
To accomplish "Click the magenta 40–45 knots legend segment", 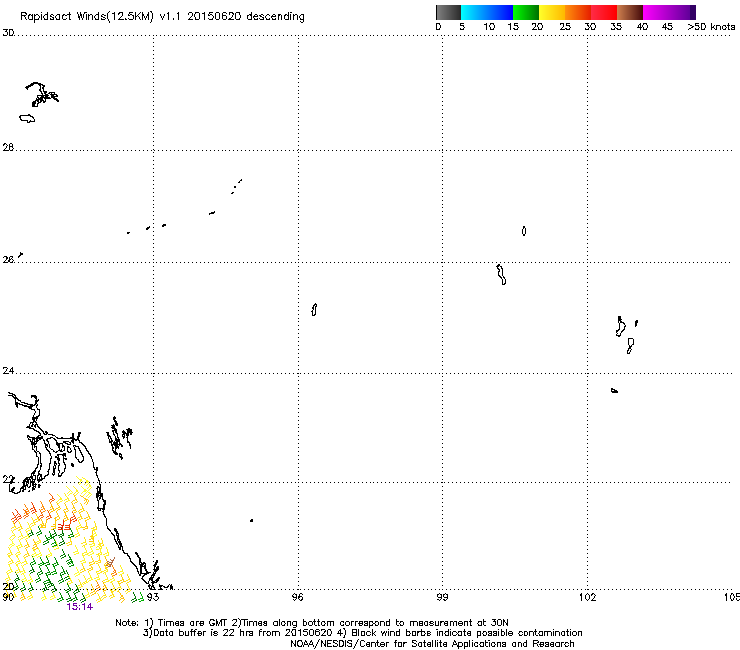I will (656, 12).
